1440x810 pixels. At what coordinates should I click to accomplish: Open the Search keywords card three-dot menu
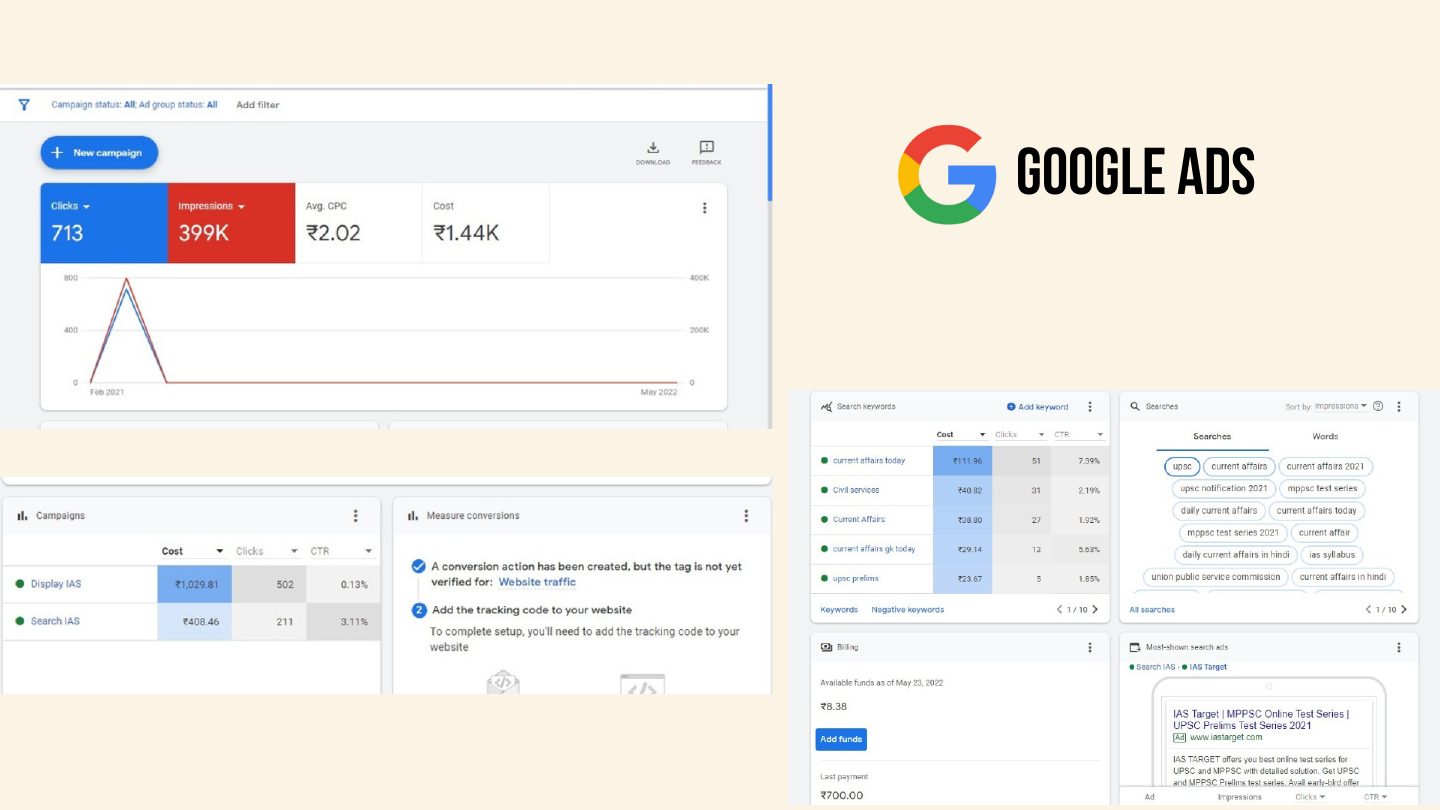1090,407
